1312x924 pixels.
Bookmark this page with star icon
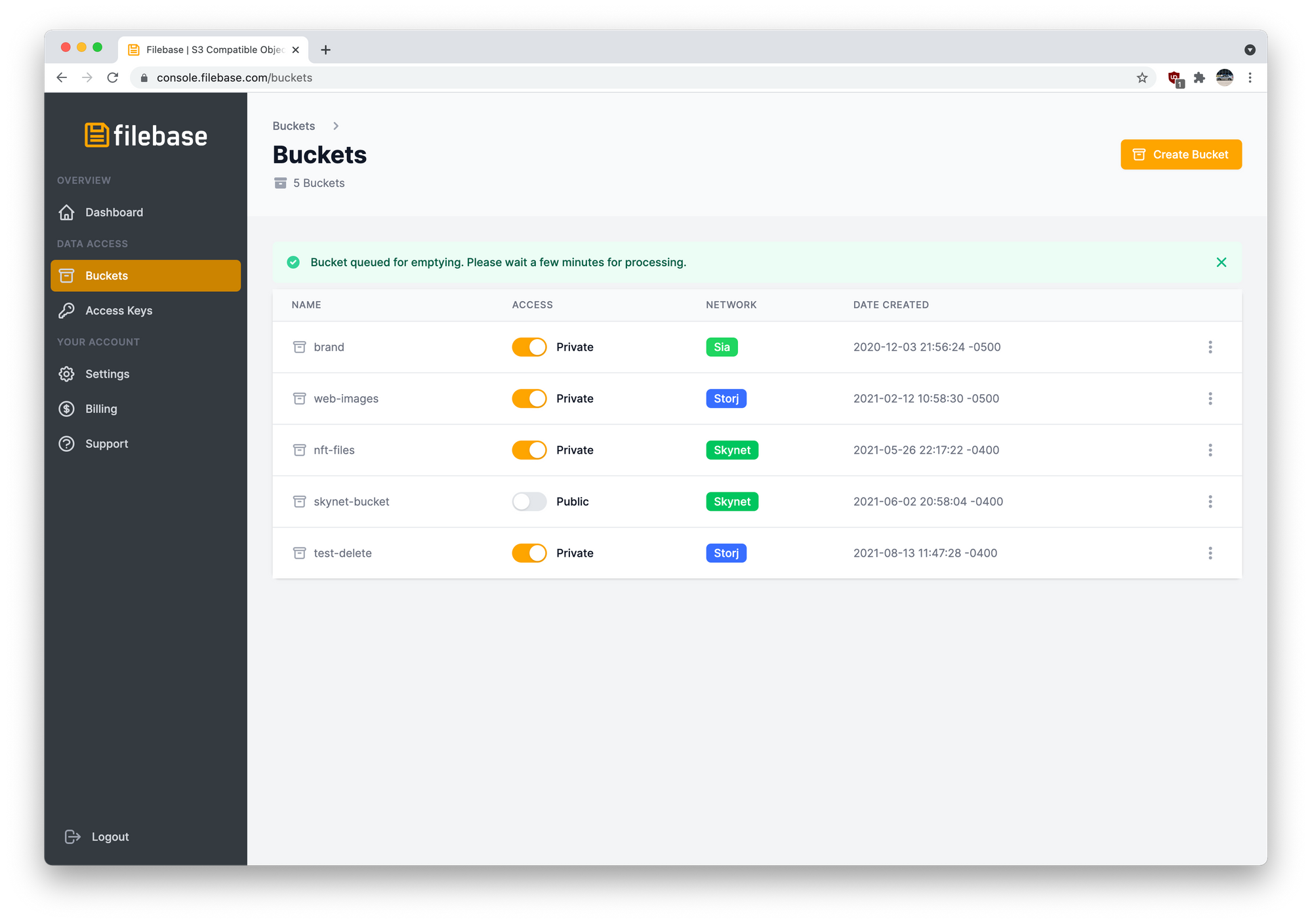click(1142, 77)
